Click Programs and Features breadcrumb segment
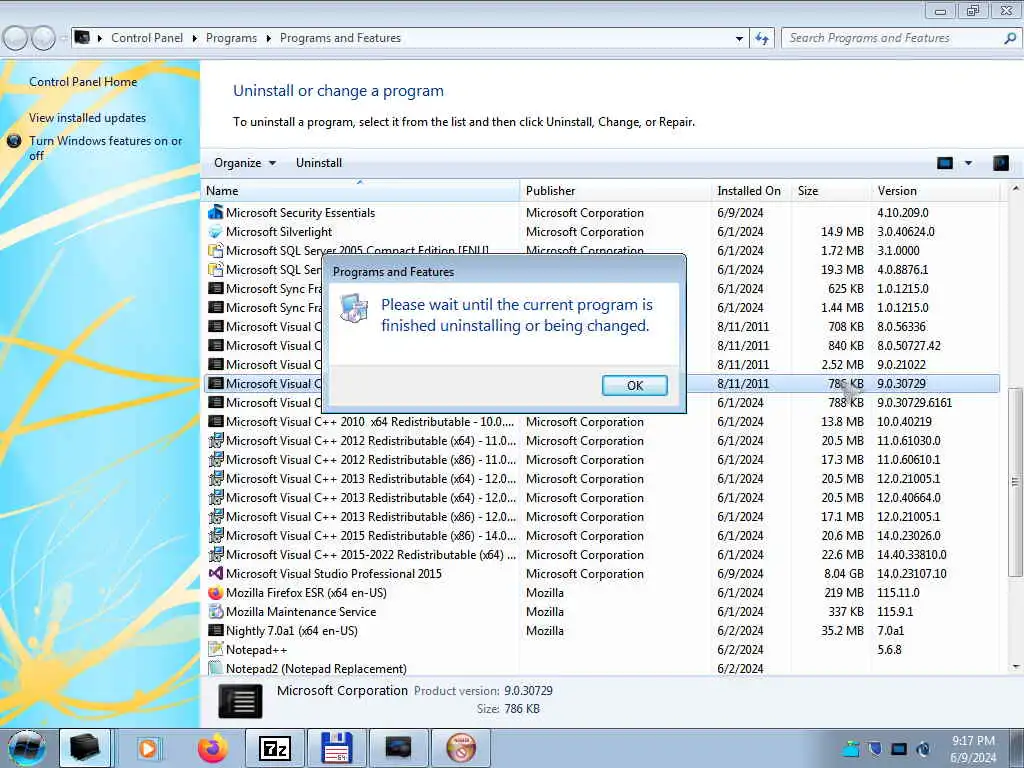 click(x=340, y=38)
